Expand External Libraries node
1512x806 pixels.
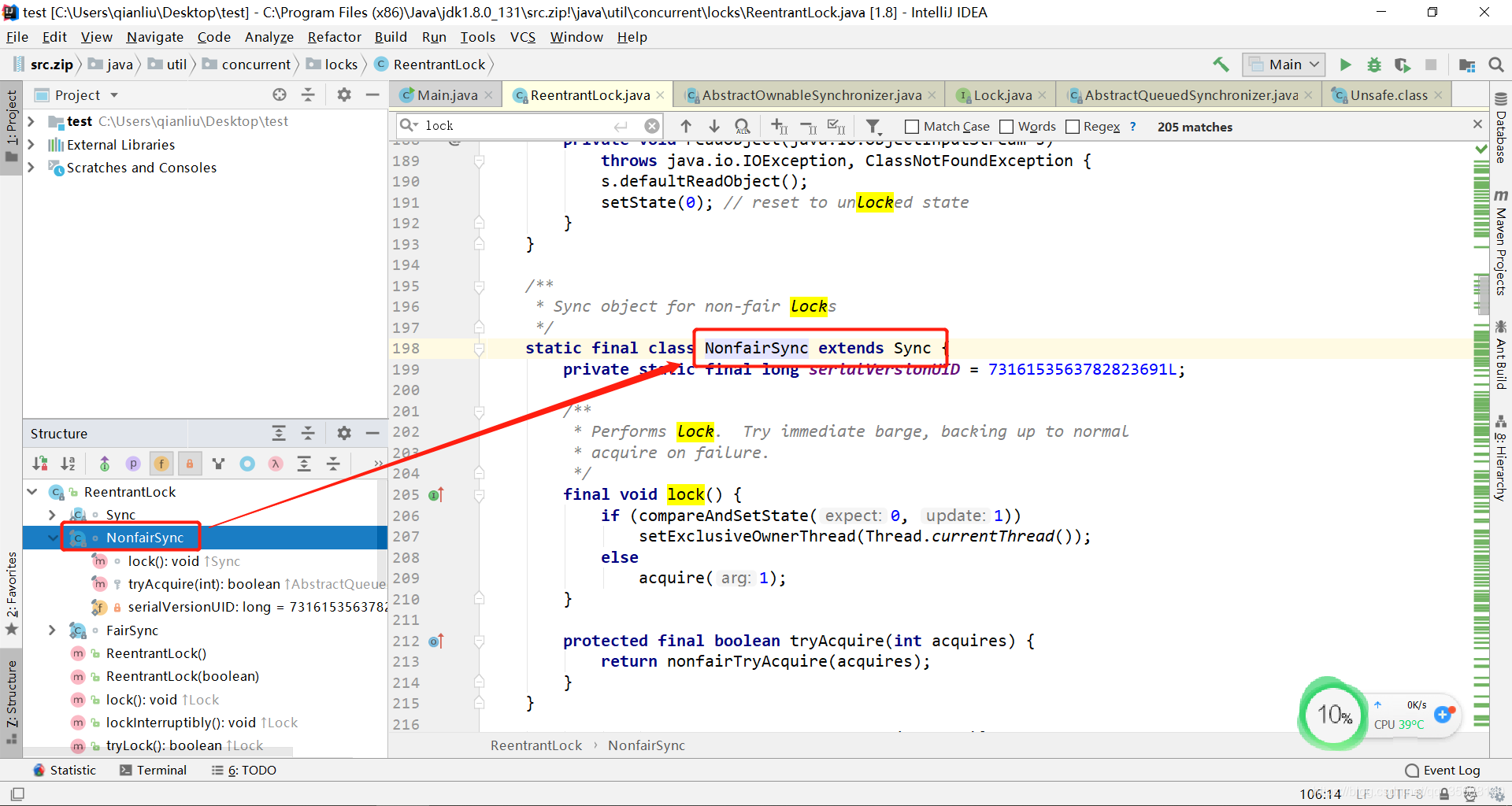pos(31,145)
